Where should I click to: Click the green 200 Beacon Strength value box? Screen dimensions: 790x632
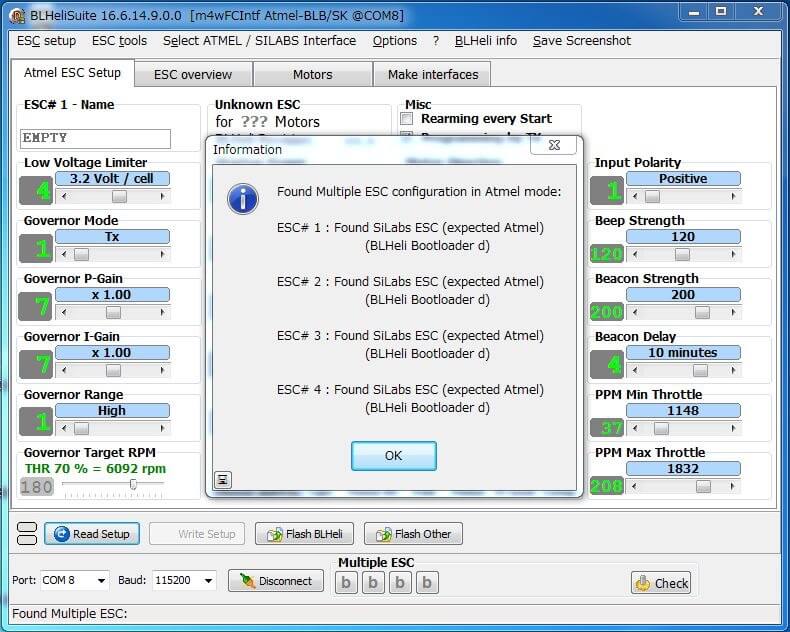tap(607, 312)
